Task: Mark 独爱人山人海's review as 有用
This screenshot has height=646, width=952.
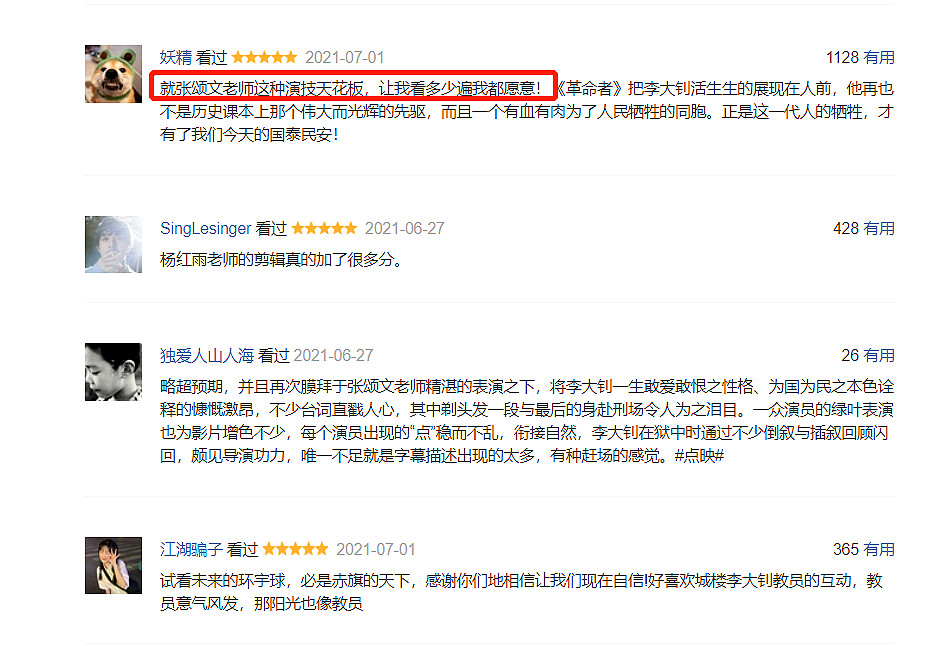Action: coord(879,356)
